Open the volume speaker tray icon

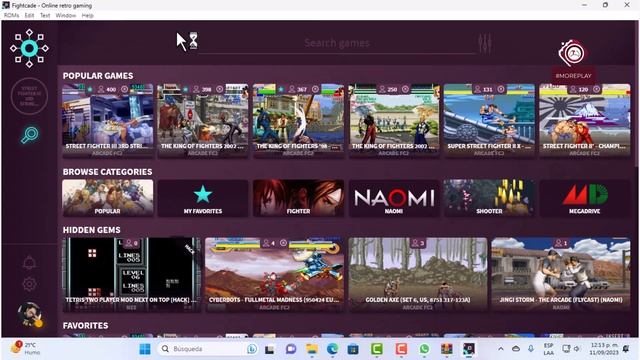pos(577,349)
